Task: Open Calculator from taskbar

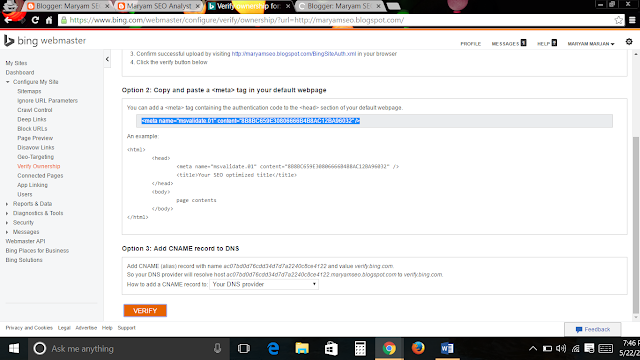Action: pos(360,349)
